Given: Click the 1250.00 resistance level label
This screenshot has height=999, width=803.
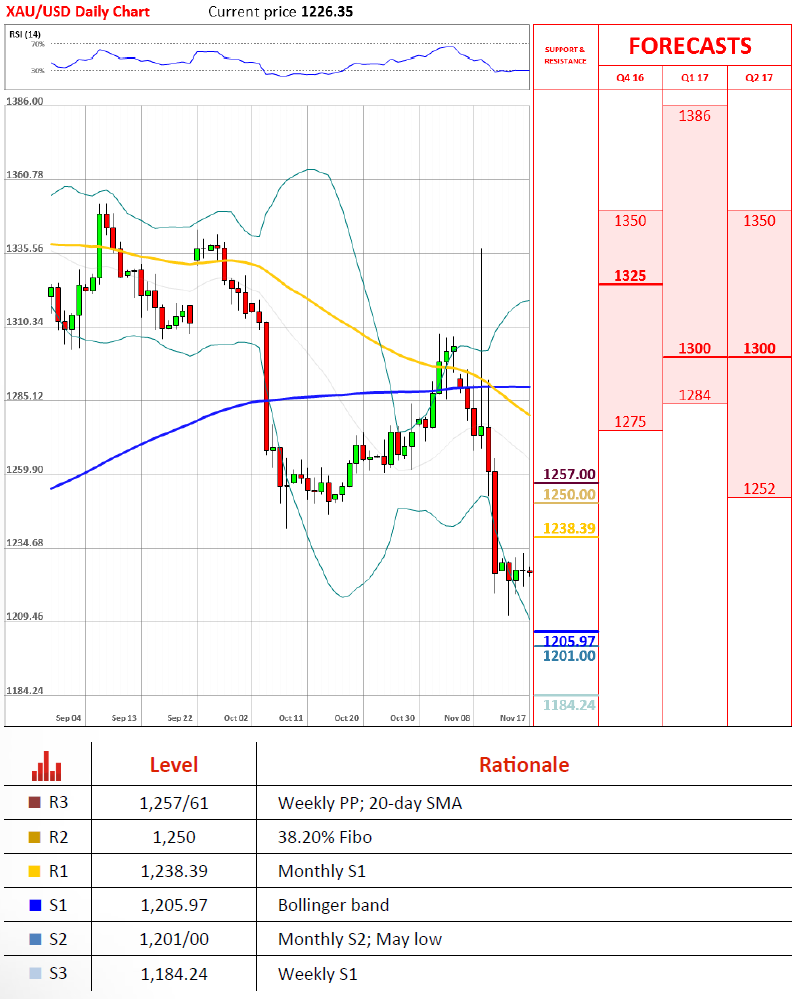Looking at the screenshot, I should click(569, 494).
